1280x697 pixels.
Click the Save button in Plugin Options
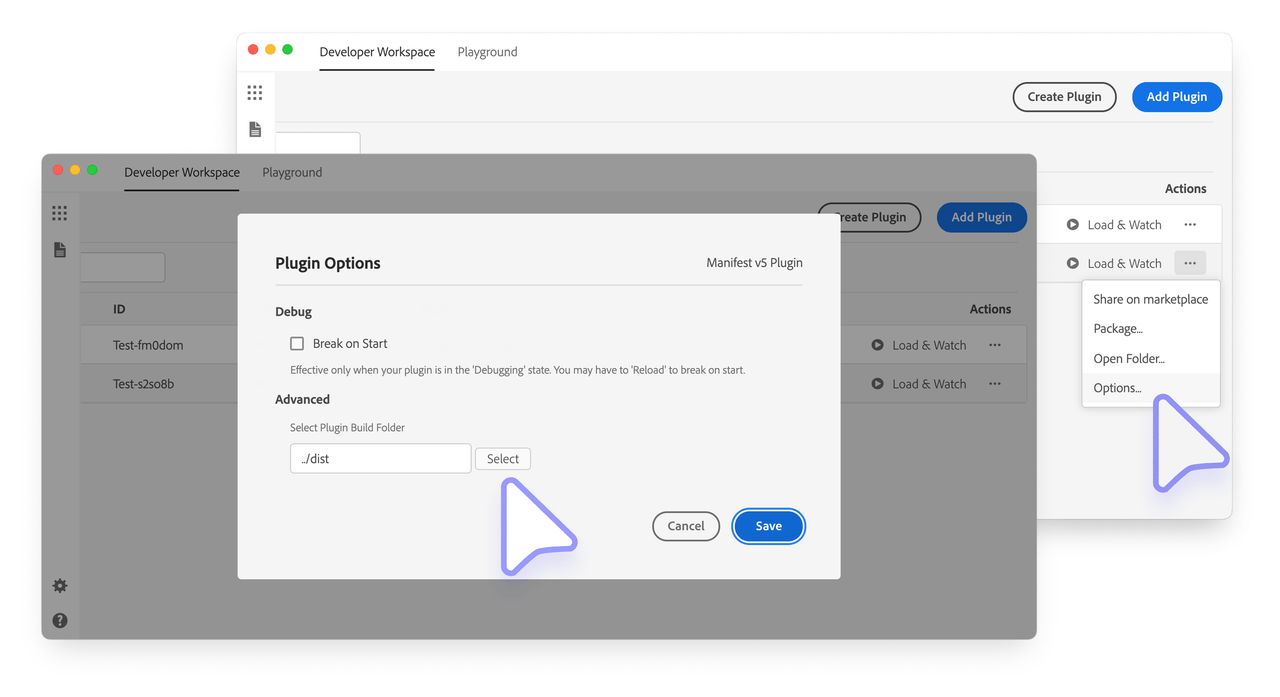click(768, 526)
